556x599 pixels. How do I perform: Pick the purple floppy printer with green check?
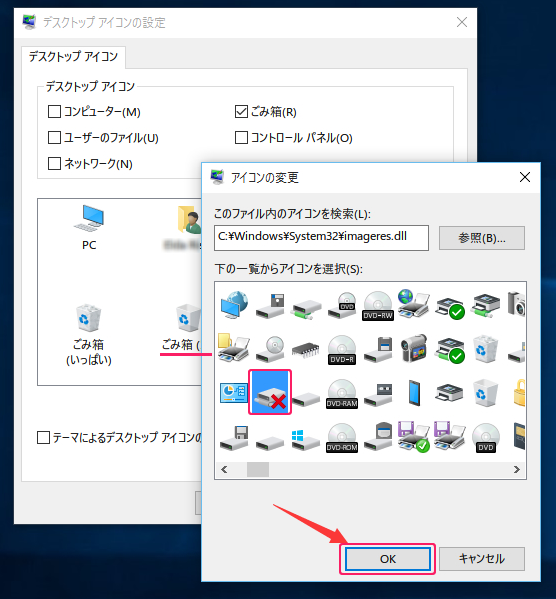414,436
